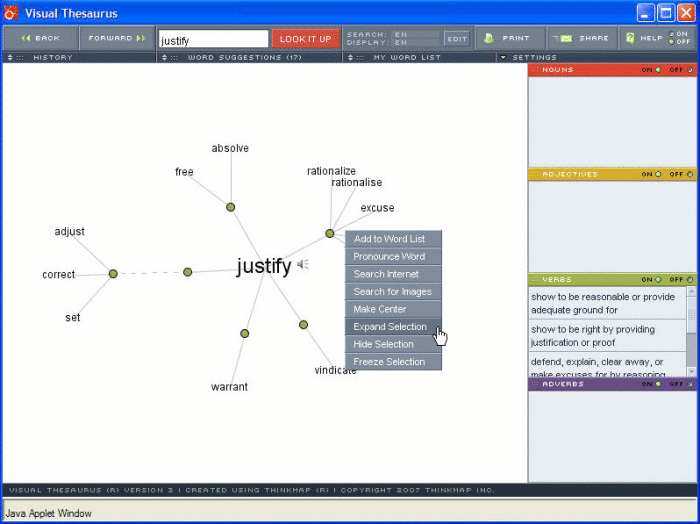Click the Verbs list scrollbar thumb
700x524 pixels.
692,315
